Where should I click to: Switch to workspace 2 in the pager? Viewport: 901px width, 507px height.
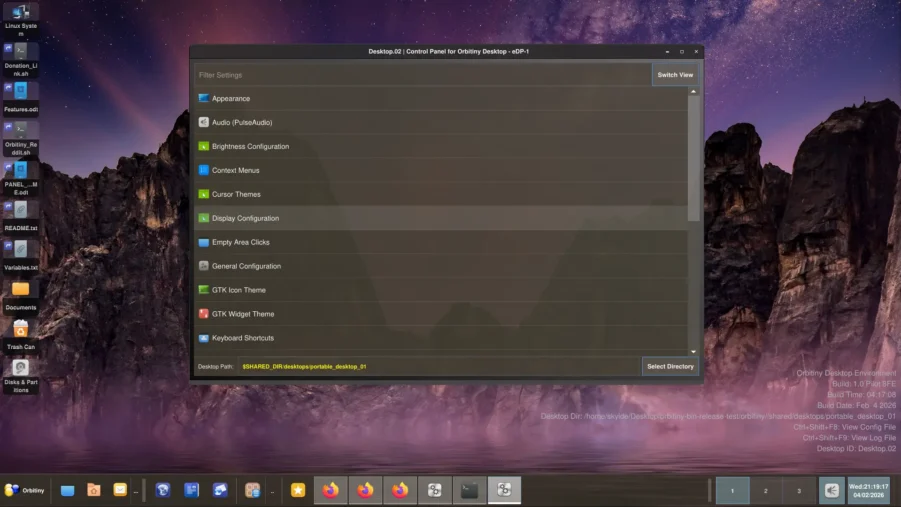click(766, 491)
